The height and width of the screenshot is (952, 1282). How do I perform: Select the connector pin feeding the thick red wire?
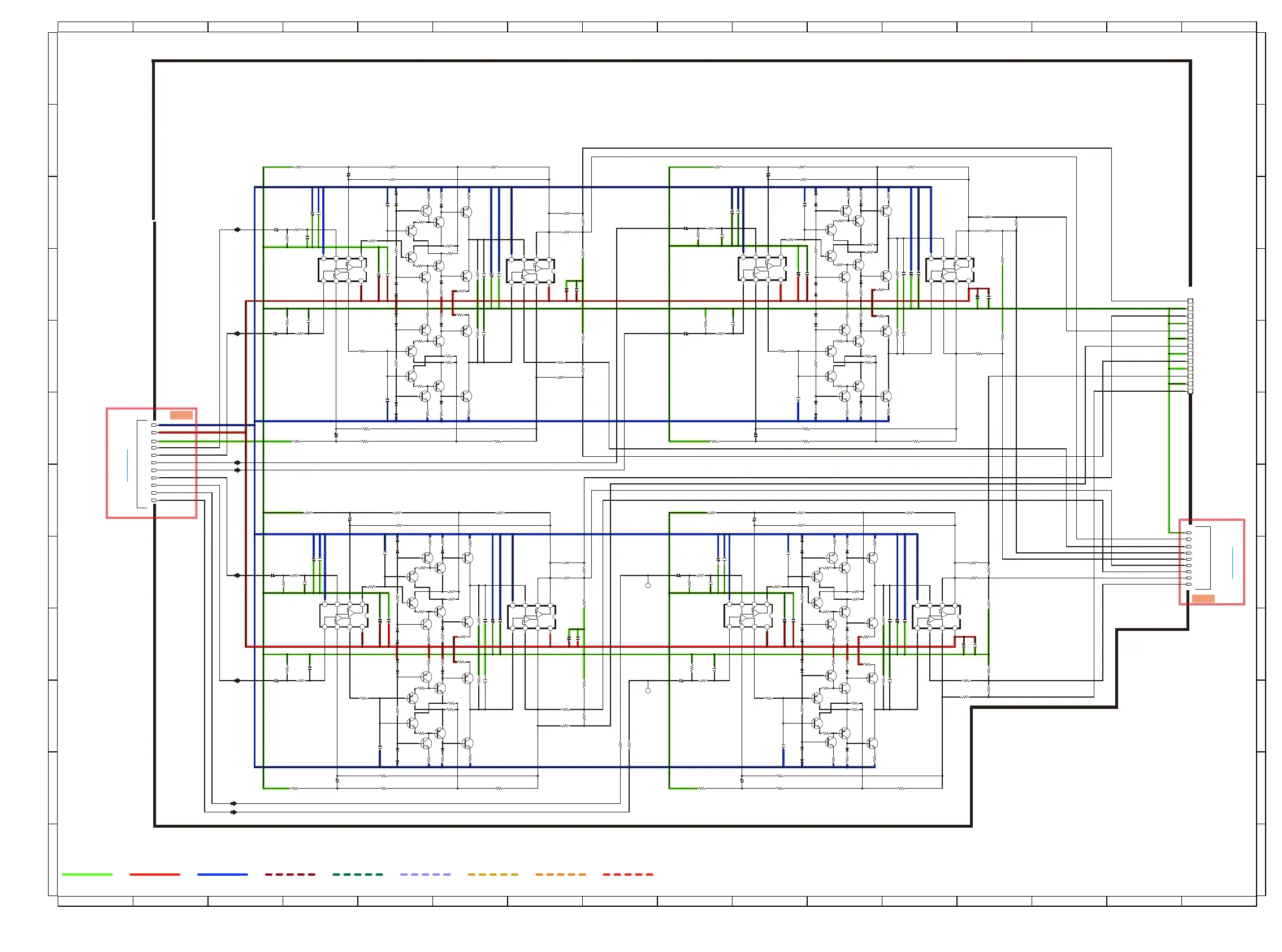point(154,433)
